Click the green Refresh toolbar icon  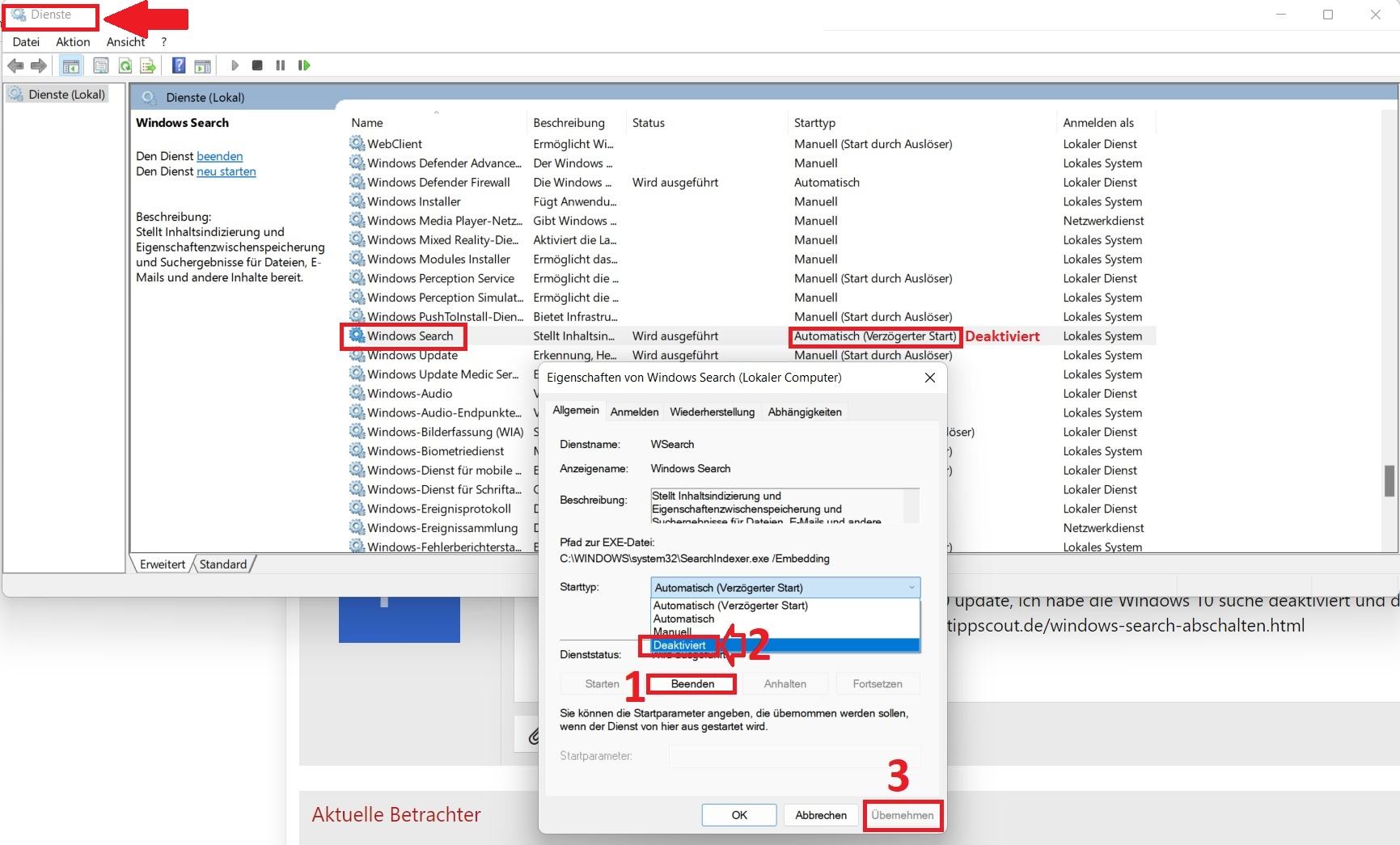125,65
